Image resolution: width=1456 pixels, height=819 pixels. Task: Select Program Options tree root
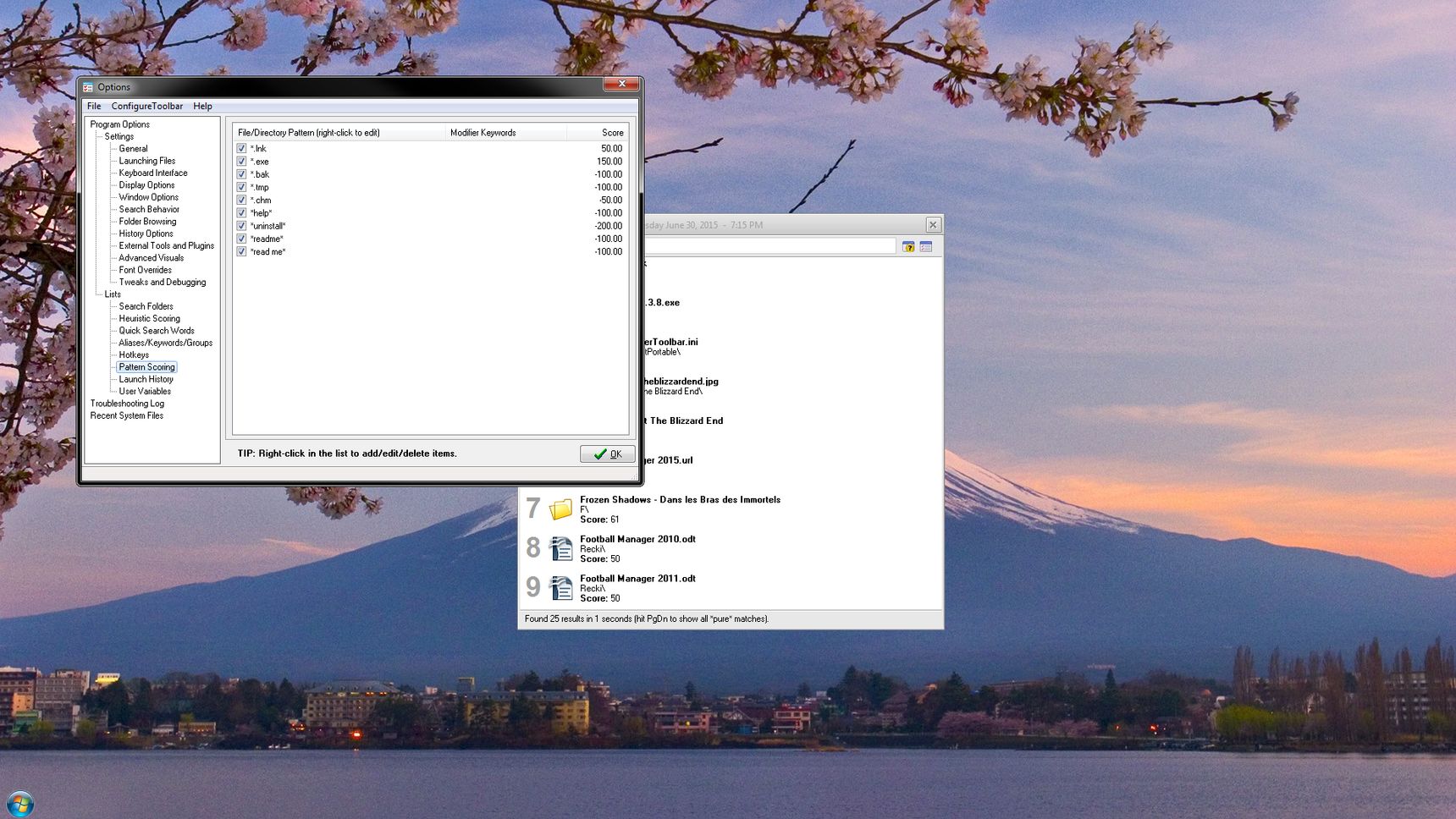(120, 124)
